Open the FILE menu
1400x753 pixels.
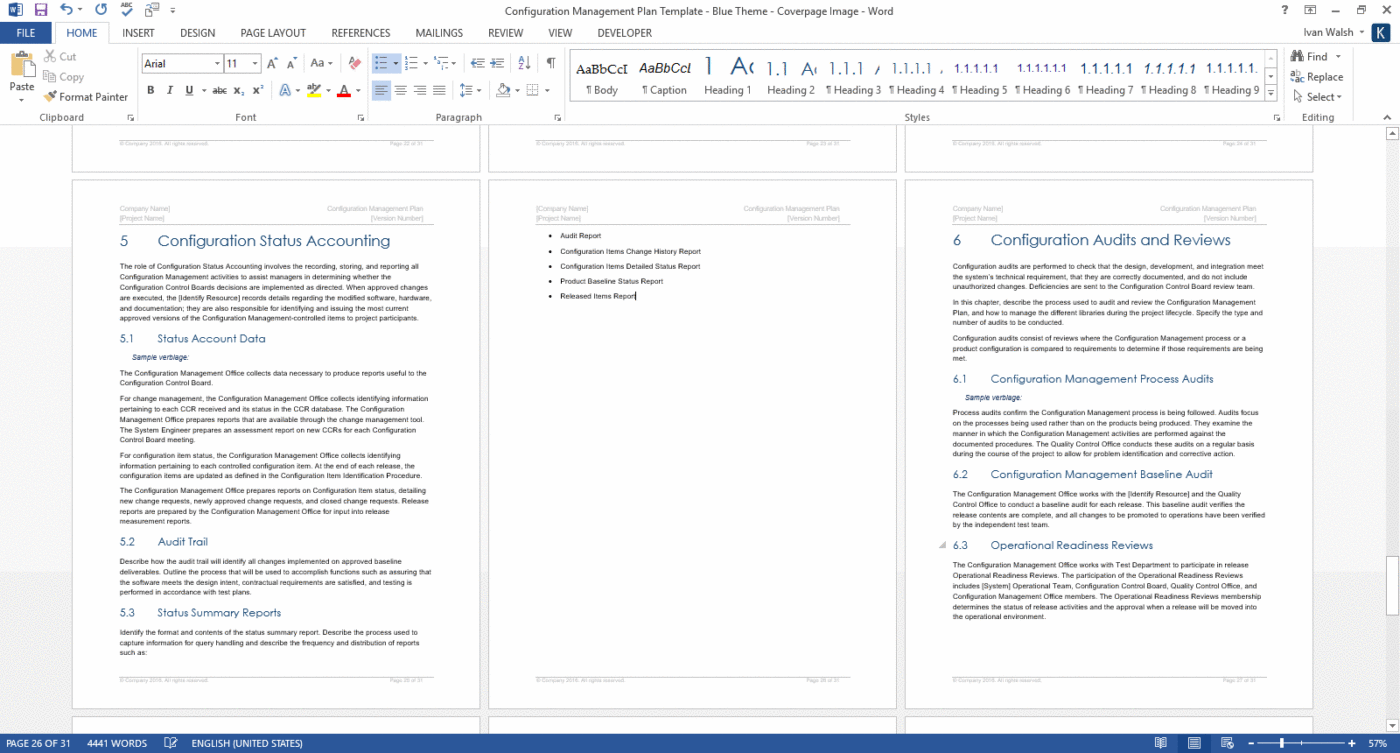[x=26, y=32]
